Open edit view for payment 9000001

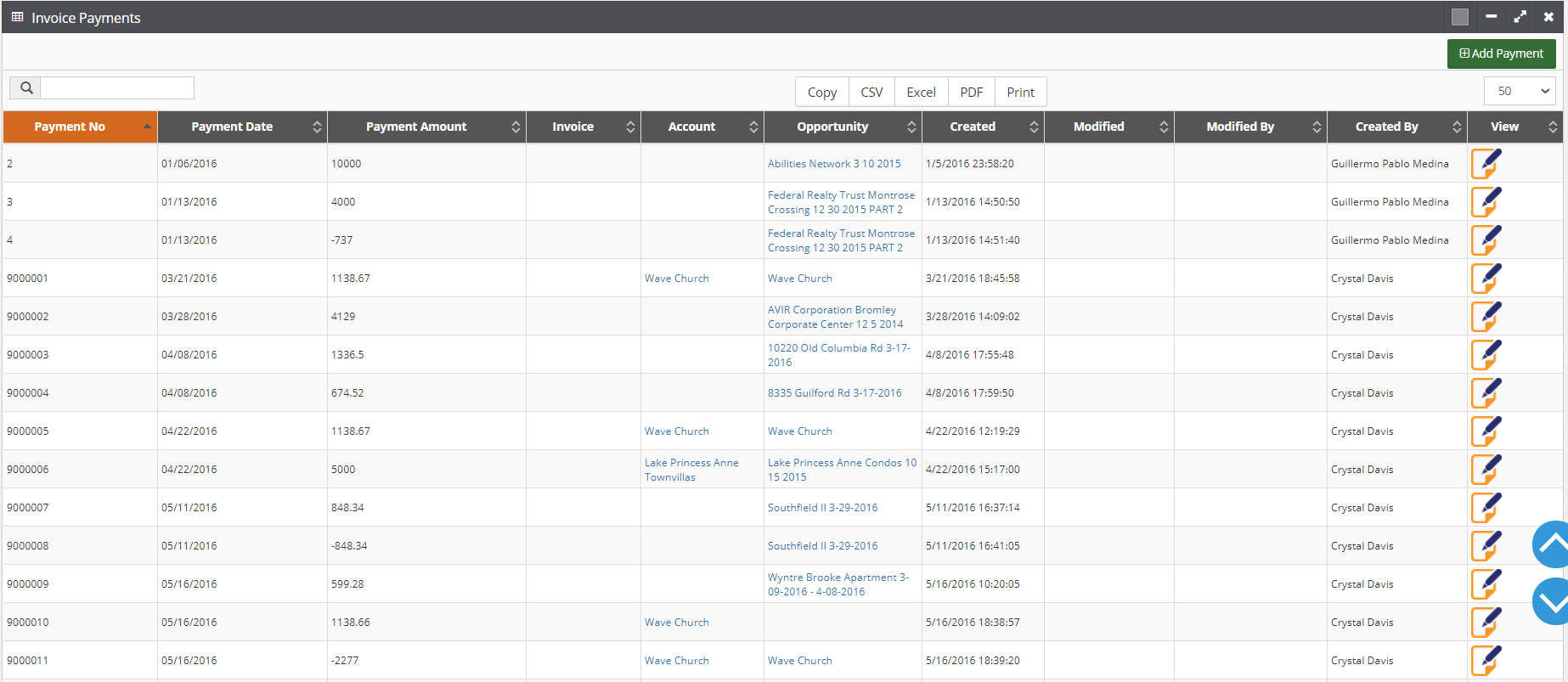1486,279
